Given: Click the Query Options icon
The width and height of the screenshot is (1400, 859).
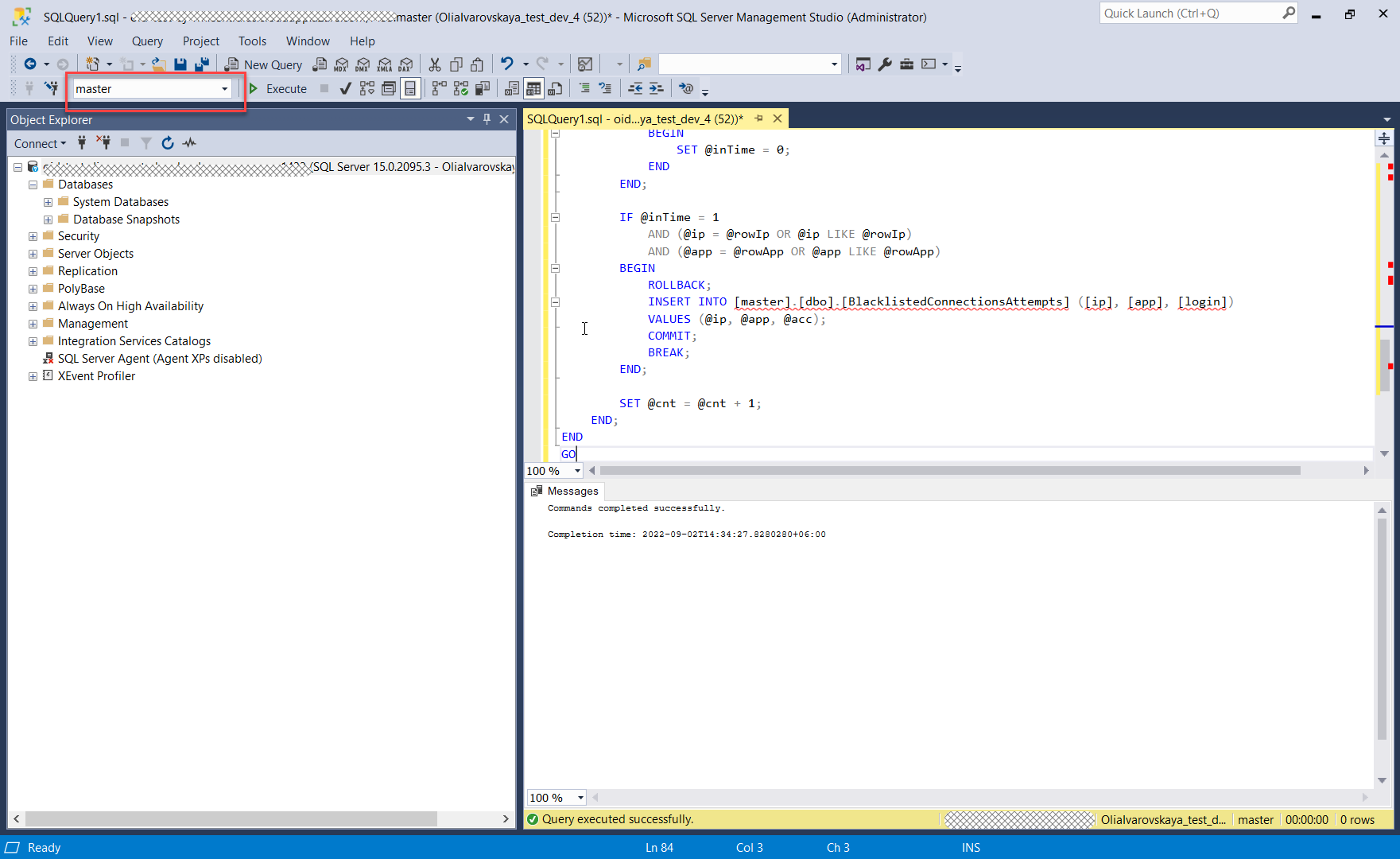Looking at the screenshot, I should (388, 88).
